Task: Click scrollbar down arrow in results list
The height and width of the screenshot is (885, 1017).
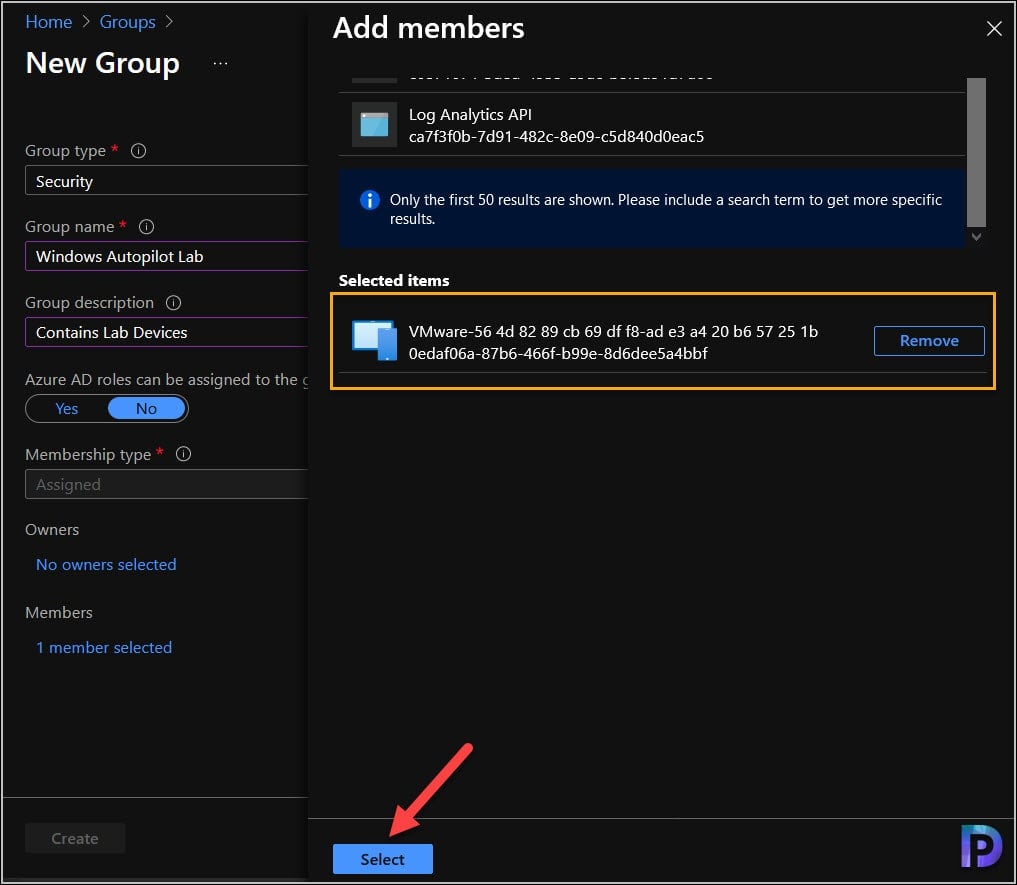Action: pyautogui.click(x=976, y=237)
